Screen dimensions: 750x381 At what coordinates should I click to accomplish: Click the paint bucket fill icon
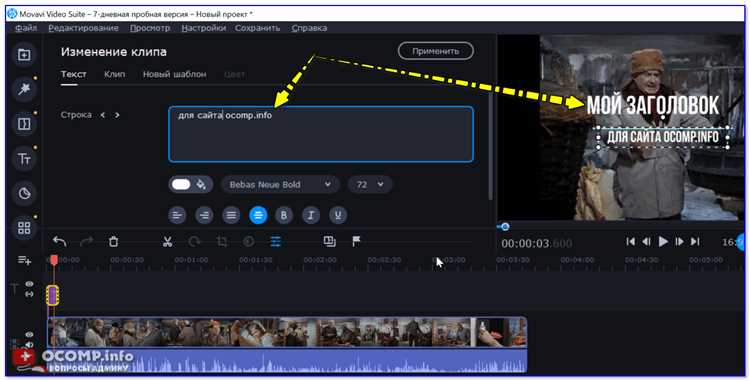pyautogui.click(x=201, y=185)
